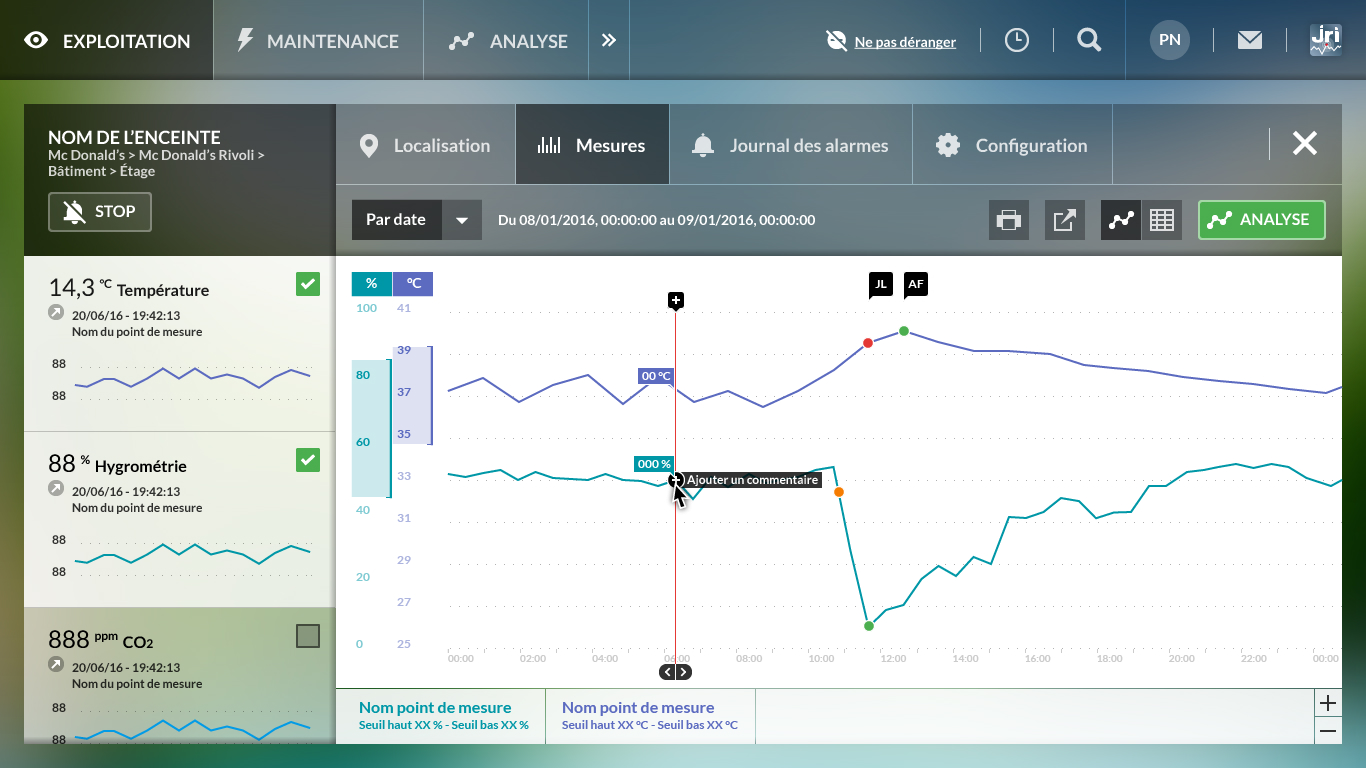Click the 888 ppm CO2 reading
The width and height of the screenshot is (1366, 768).
[101, 639]
